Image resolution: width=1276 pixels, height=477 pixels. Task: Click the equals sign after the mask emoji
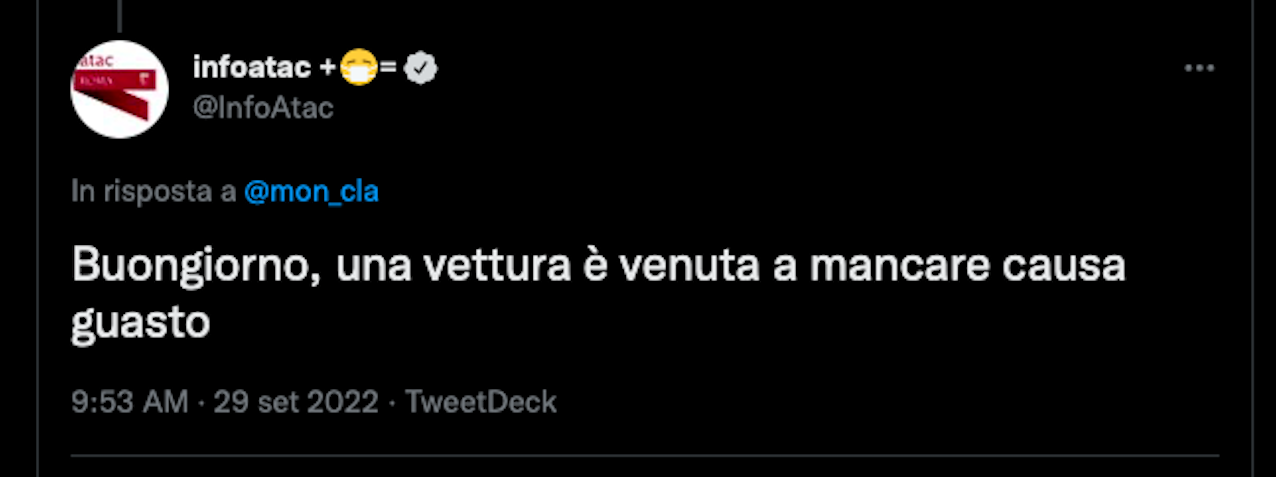coord(388,68)
